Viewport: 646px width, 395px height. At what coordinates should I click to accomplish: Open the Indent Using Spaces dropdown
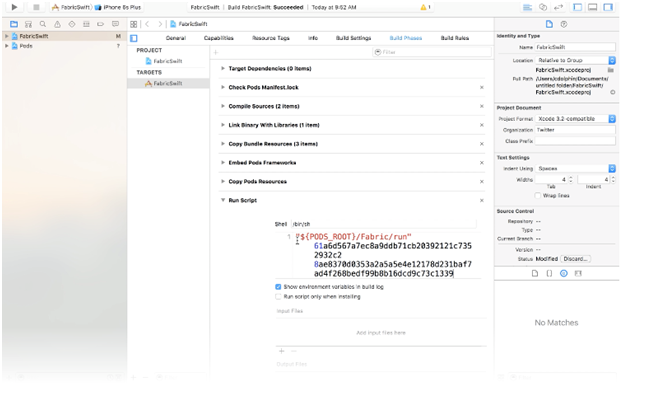tap(576, 168)
